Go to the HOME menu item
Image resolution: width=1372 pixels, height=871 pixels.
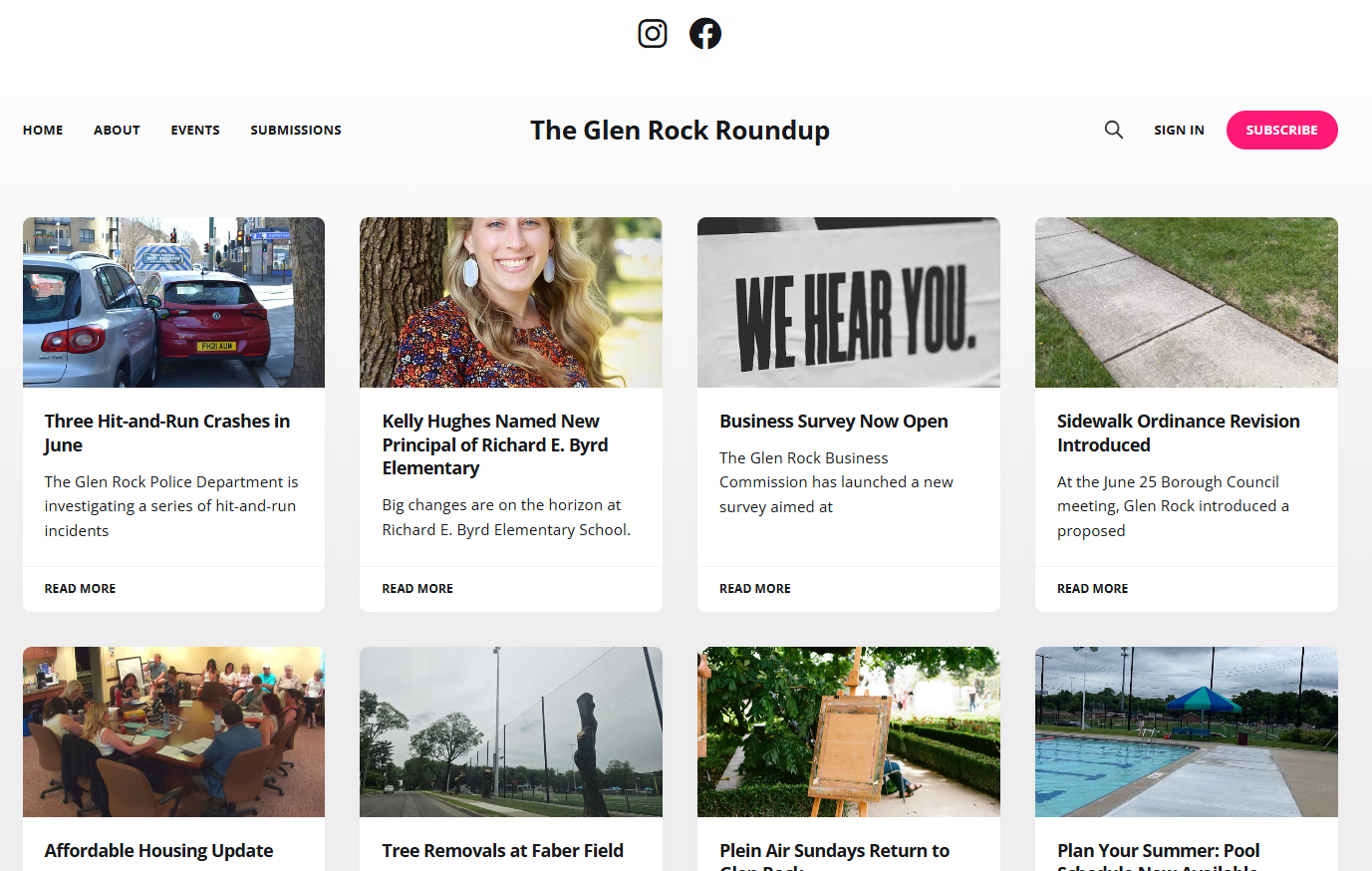pyautogui.click(x=43, y=130)
